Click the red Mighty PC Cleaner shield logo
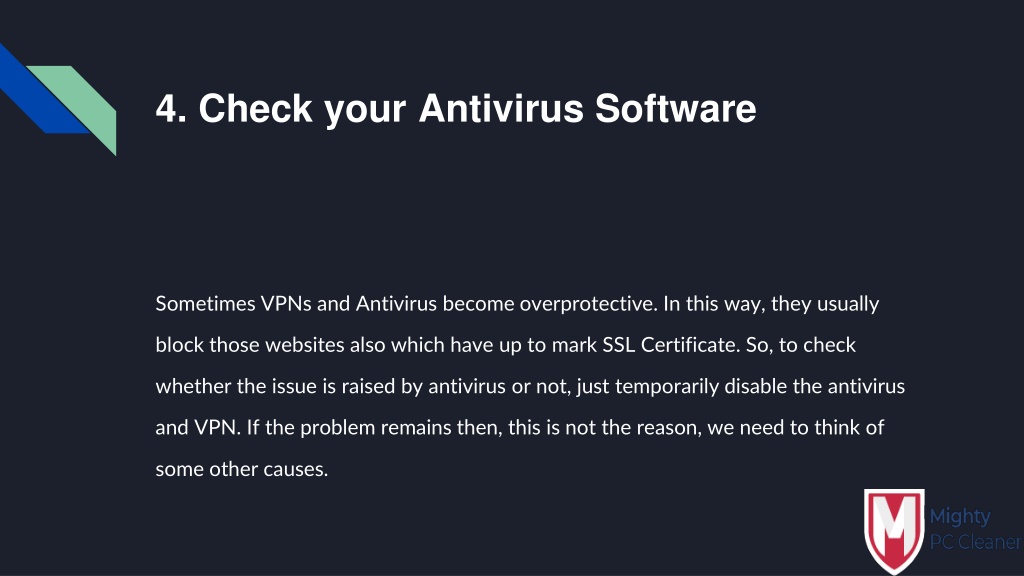The width and height of the screenshot is (1024, 576). click(x=894, y=532)
